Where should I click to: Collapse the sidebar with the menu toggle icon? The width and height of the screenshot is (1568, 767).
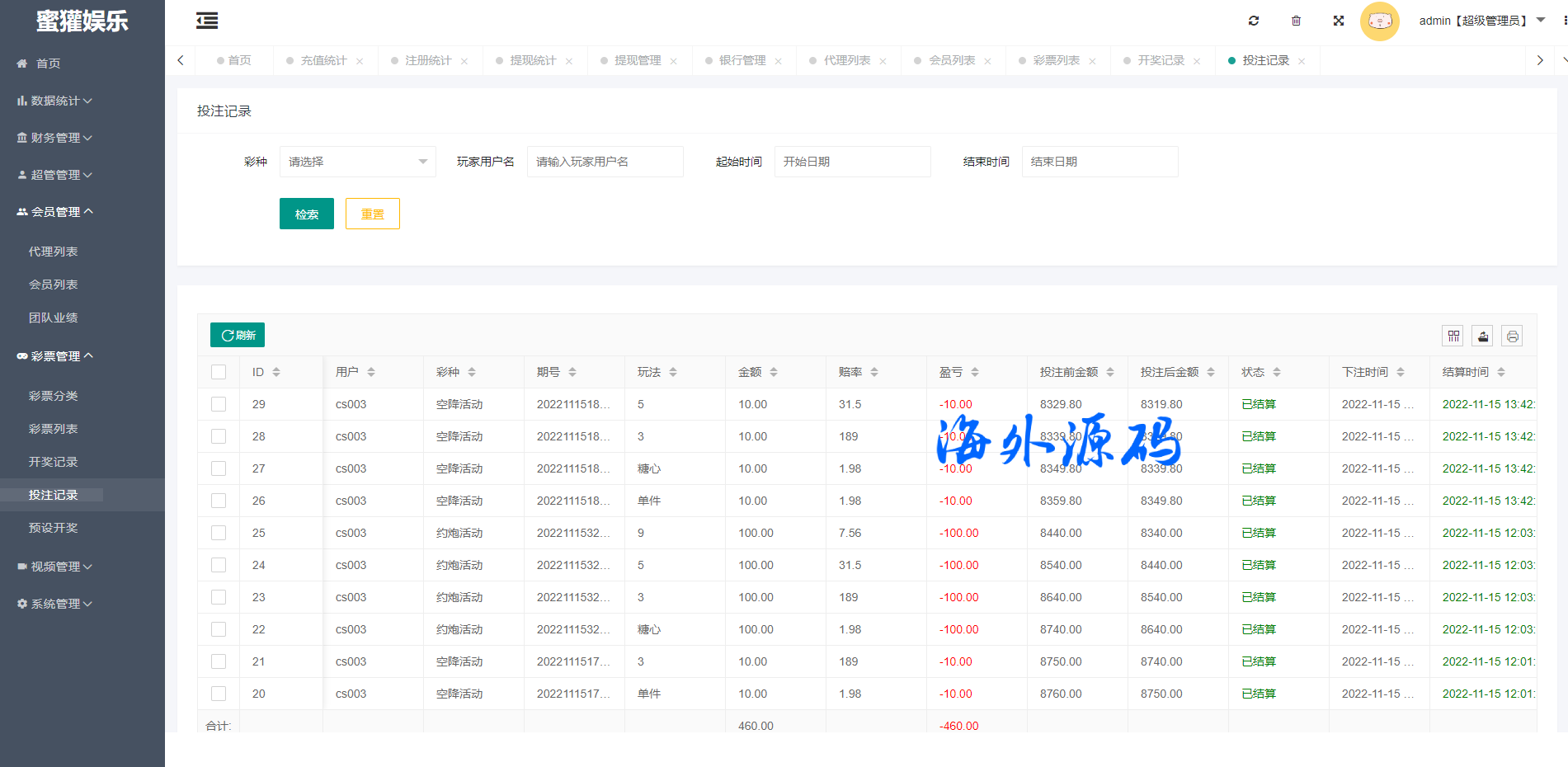tap(207, 21)
